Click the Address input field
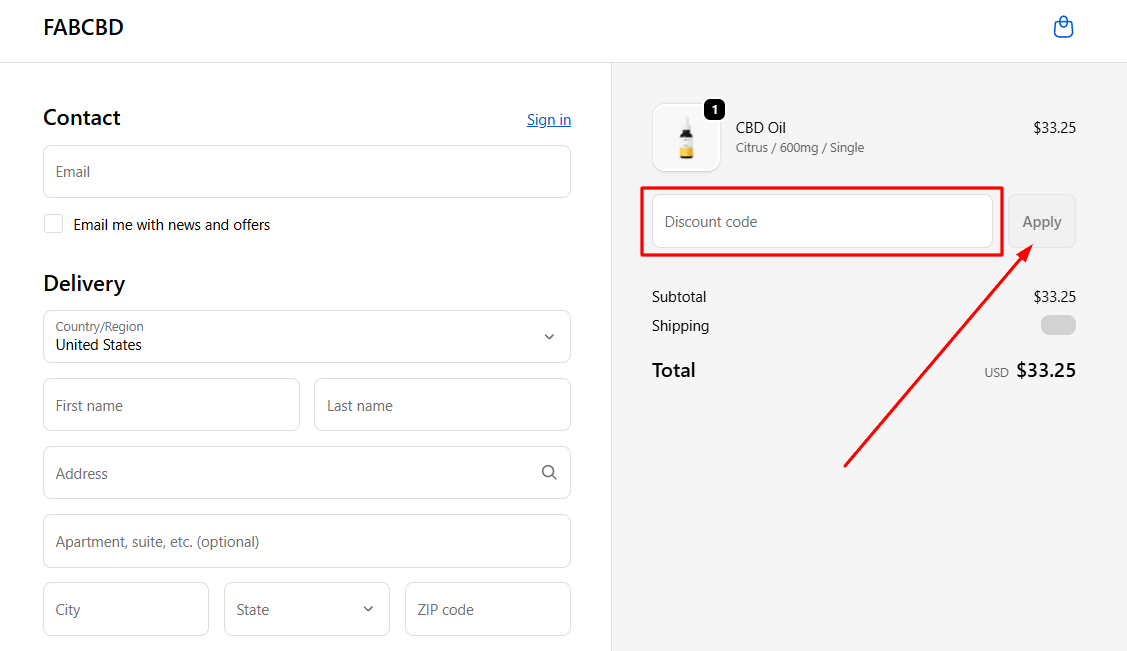 (x=307, y=473)
